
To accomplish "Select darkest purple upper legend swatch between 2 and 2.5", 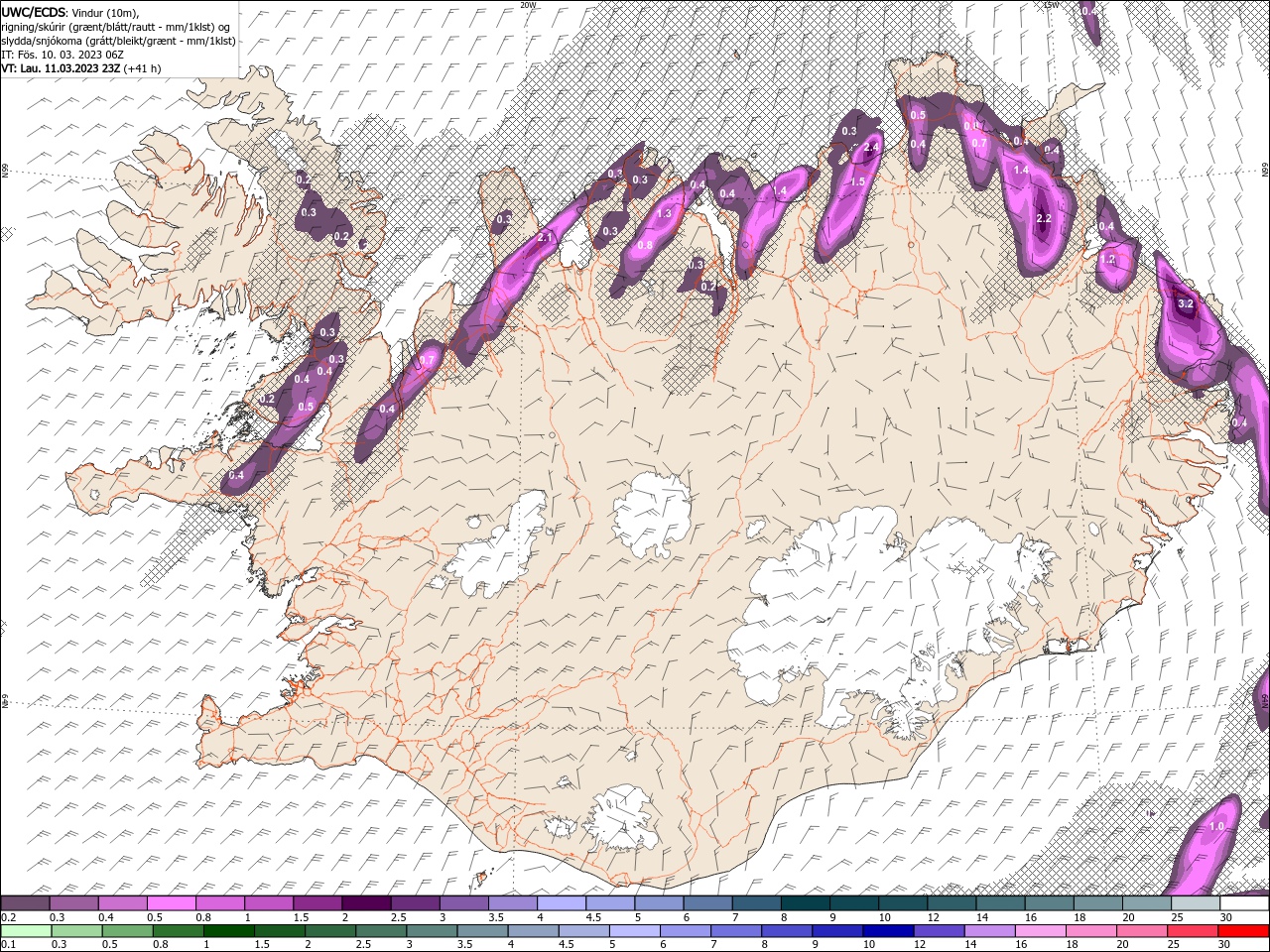I will [x=367, y=903].
